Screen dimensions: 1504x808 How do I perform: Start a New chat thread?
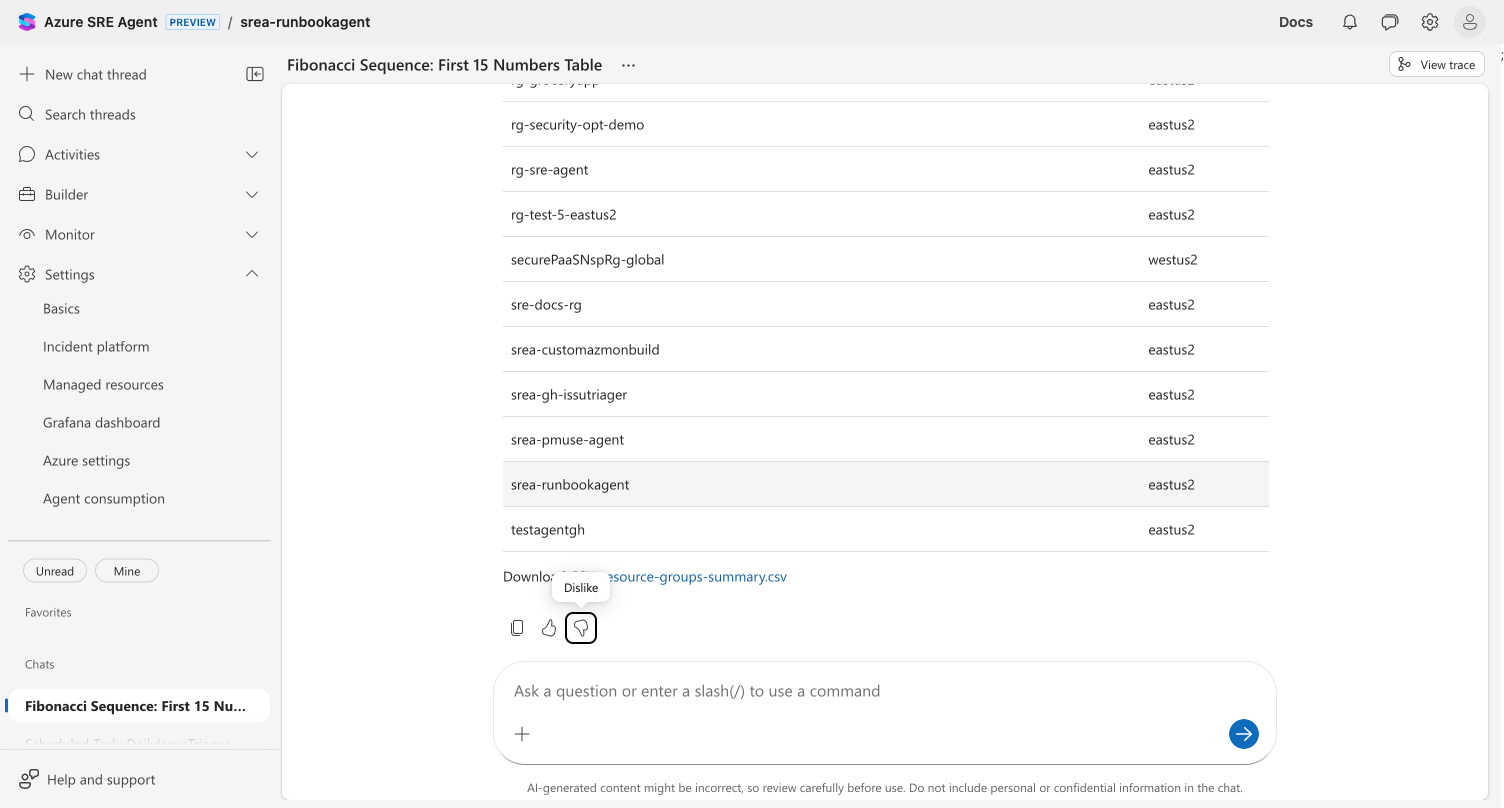(96, 74)
